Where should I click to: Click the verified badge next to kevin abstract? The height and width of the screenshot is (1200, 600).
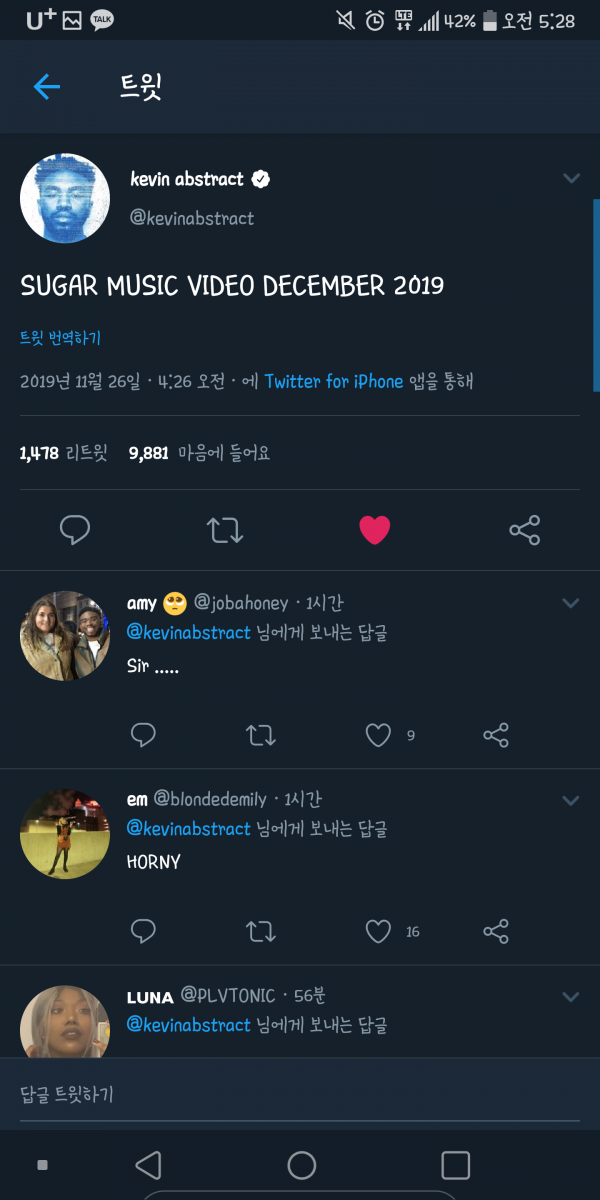point(261,178)
